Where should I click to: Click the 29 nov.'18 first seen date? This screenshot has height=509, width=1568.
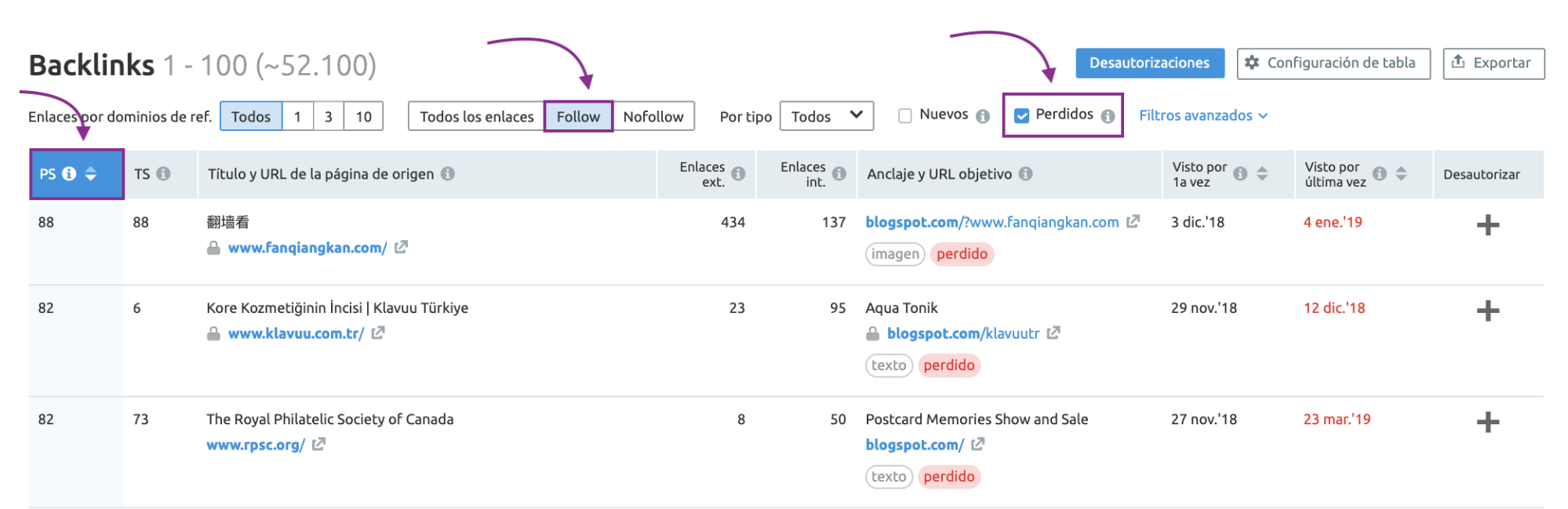pyautogui.click(x=1204, y=307)
